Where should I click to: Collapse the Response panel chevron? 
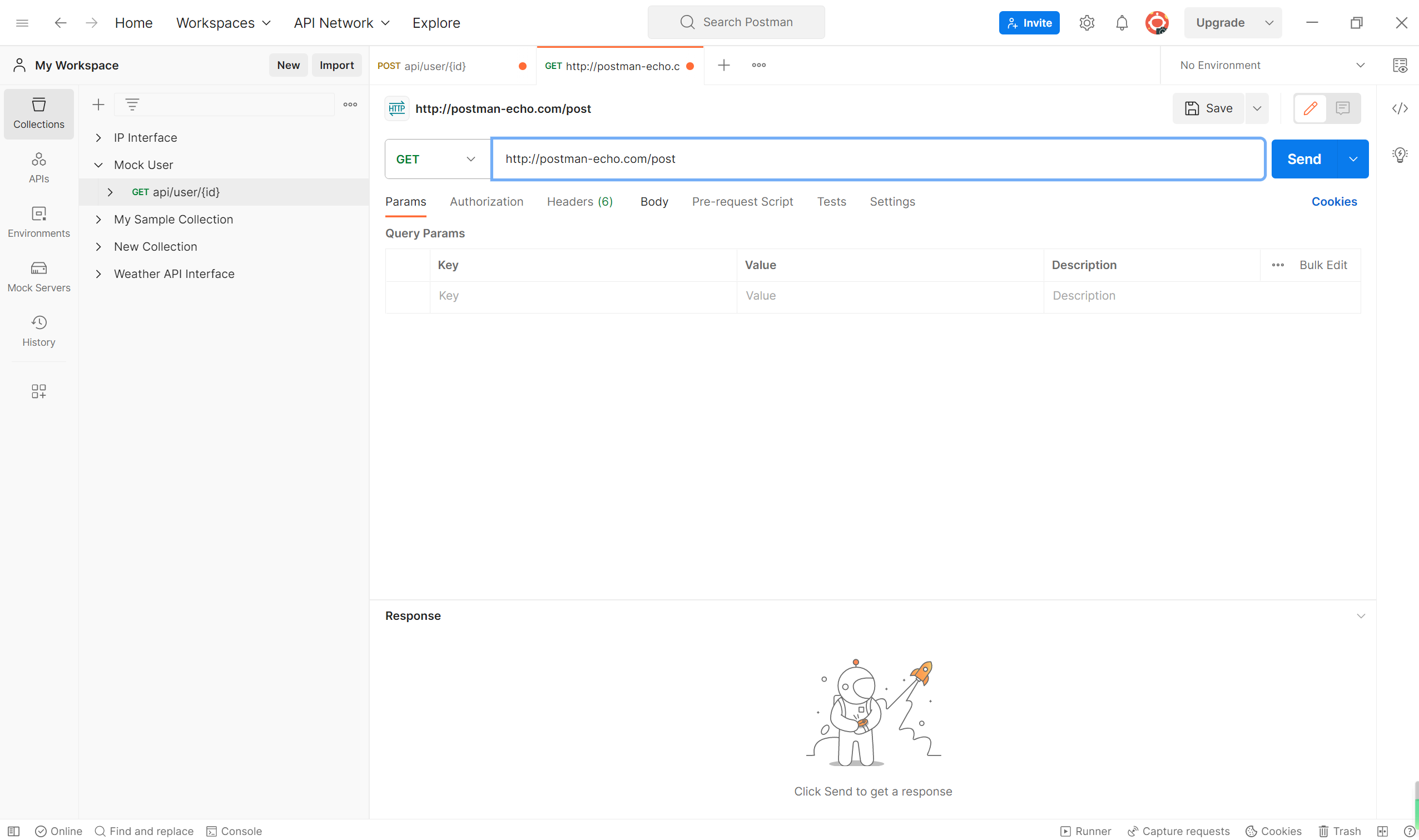point(1360,616)
